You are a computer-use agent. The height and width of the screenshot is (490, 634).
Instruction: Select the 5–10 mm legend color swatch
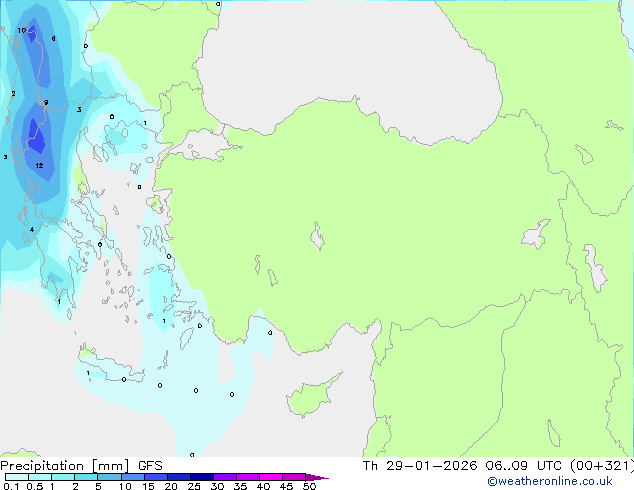coord(109,477)
